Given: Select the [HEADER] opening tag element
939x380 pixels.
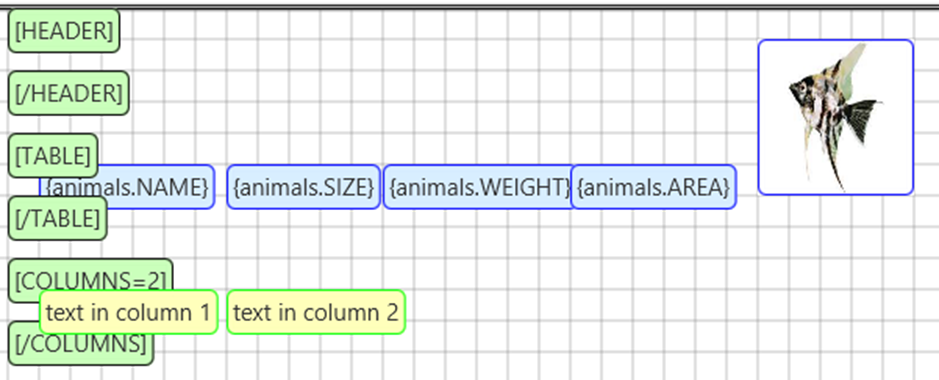Looking at the screenshot, I should (x=63, y=31).
